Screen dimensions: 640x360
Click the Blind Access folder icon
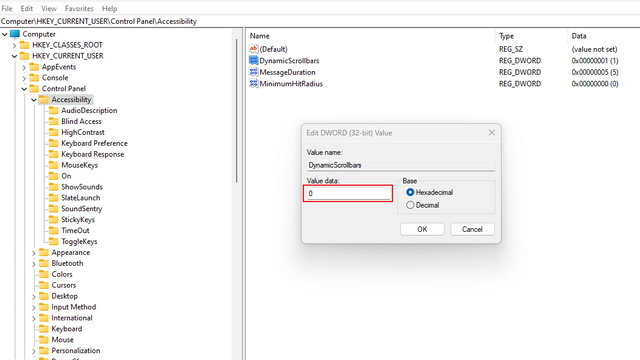pos(53,121)
